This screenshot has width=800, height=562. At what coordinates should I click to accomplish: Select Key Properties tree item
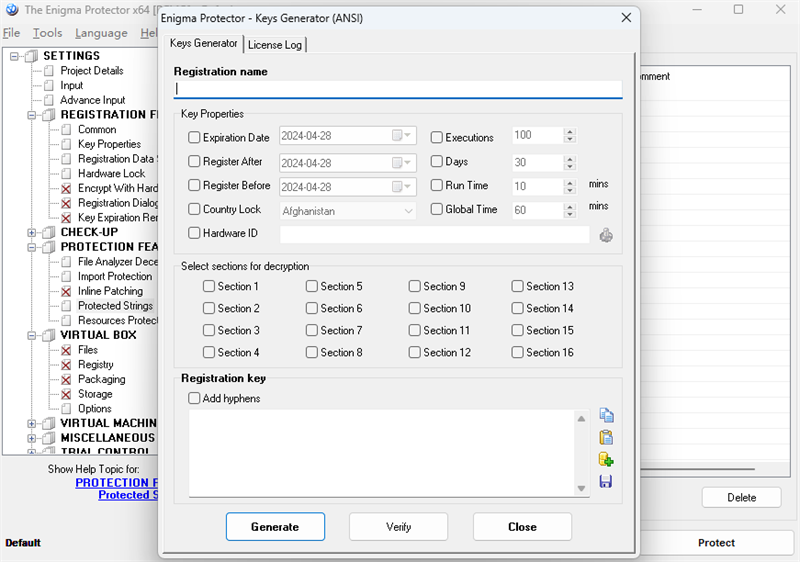pos(109,144)
